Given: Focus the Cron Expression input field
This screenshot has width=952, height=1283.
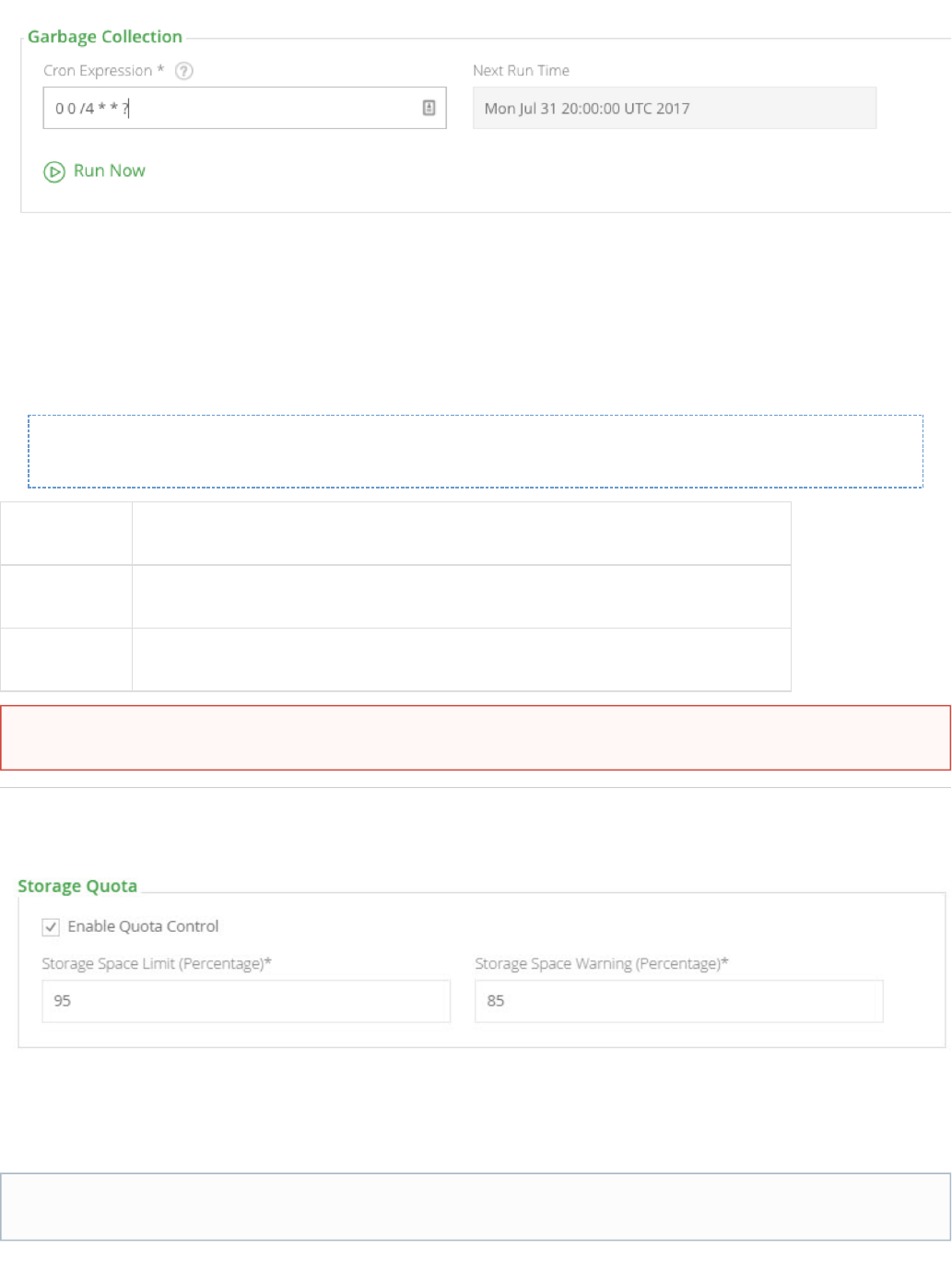Looking at the screenshot, I should click(x=230, y=108).
